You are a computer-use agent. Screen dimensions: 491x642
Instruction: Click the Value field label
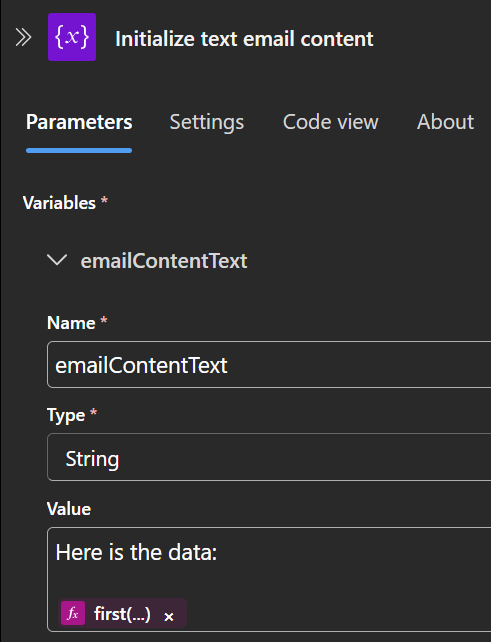click(x=69, y=509)
